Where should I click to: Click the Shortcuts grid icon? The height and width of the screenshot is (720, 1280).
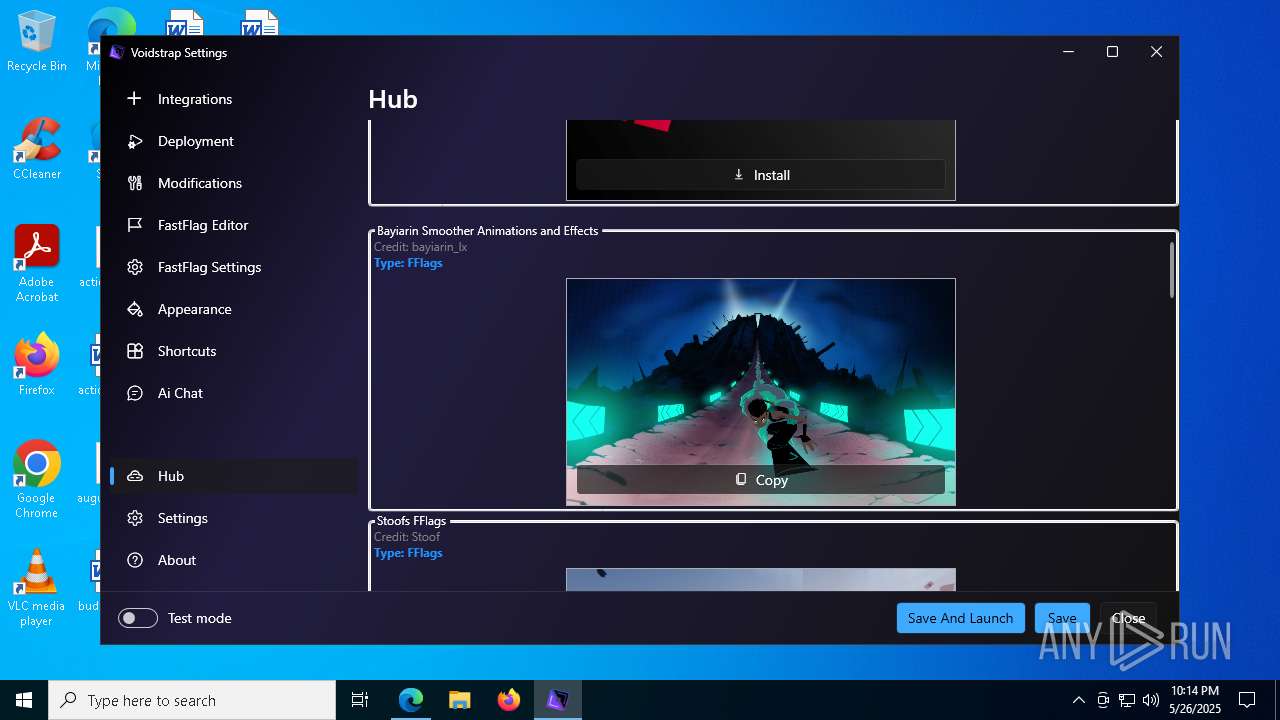(x=135, y=351)
